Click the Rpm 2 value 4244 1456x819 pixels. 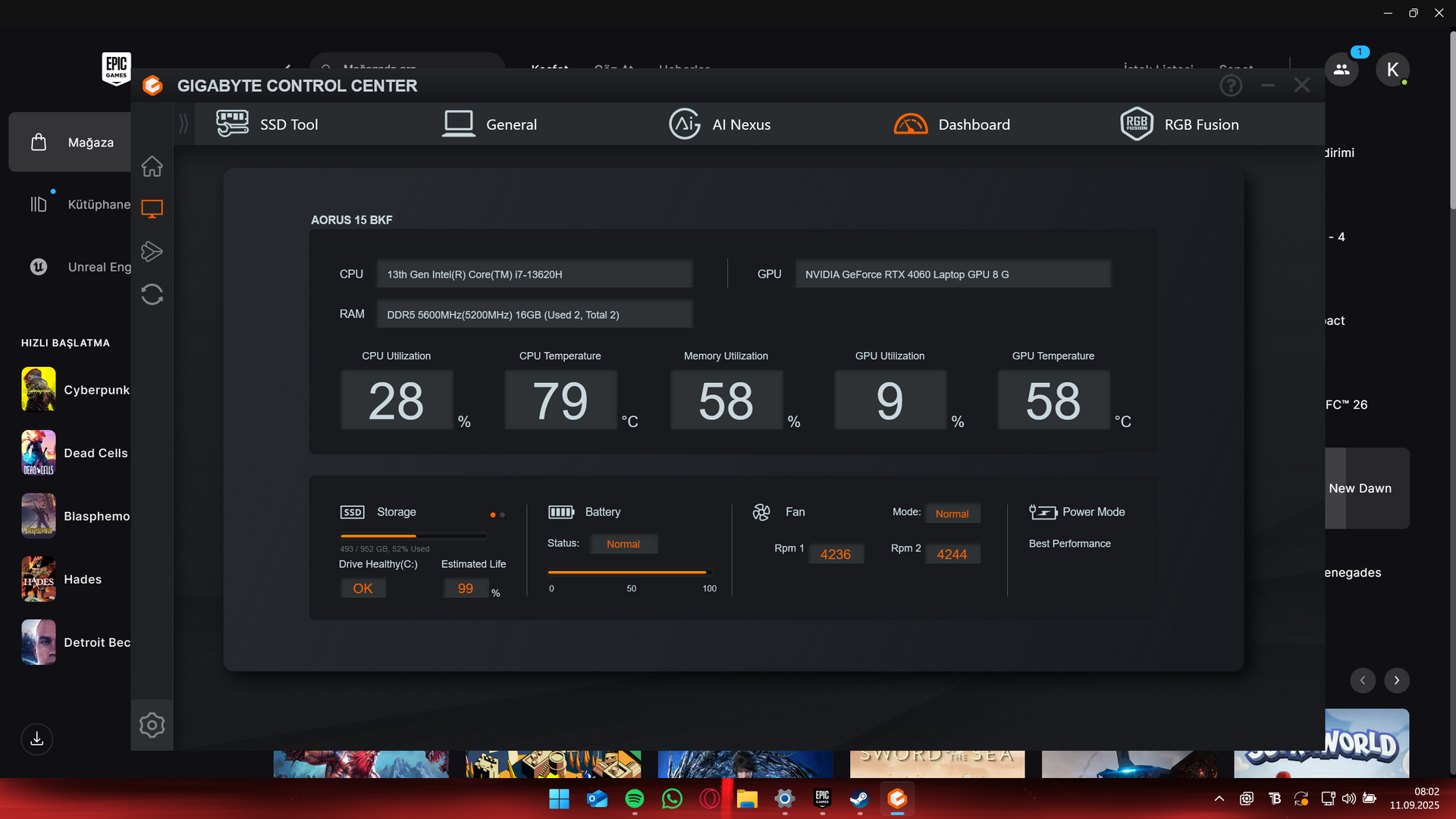tap(952, 554)
